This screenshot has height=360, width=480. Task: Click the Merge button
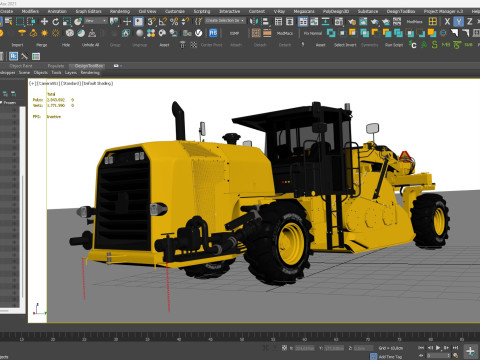(42, 45)
